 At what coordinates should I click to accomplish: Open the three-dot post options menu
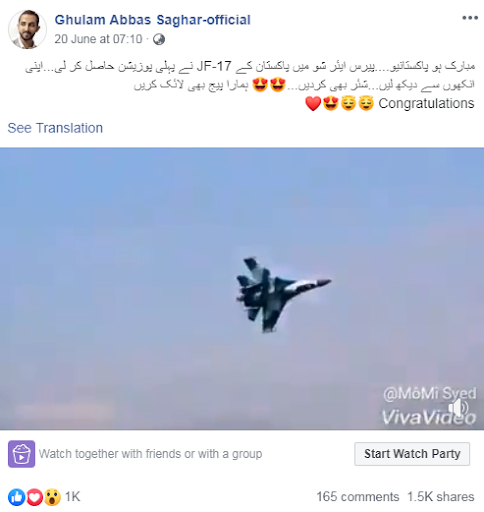click(x=470, y=18)
